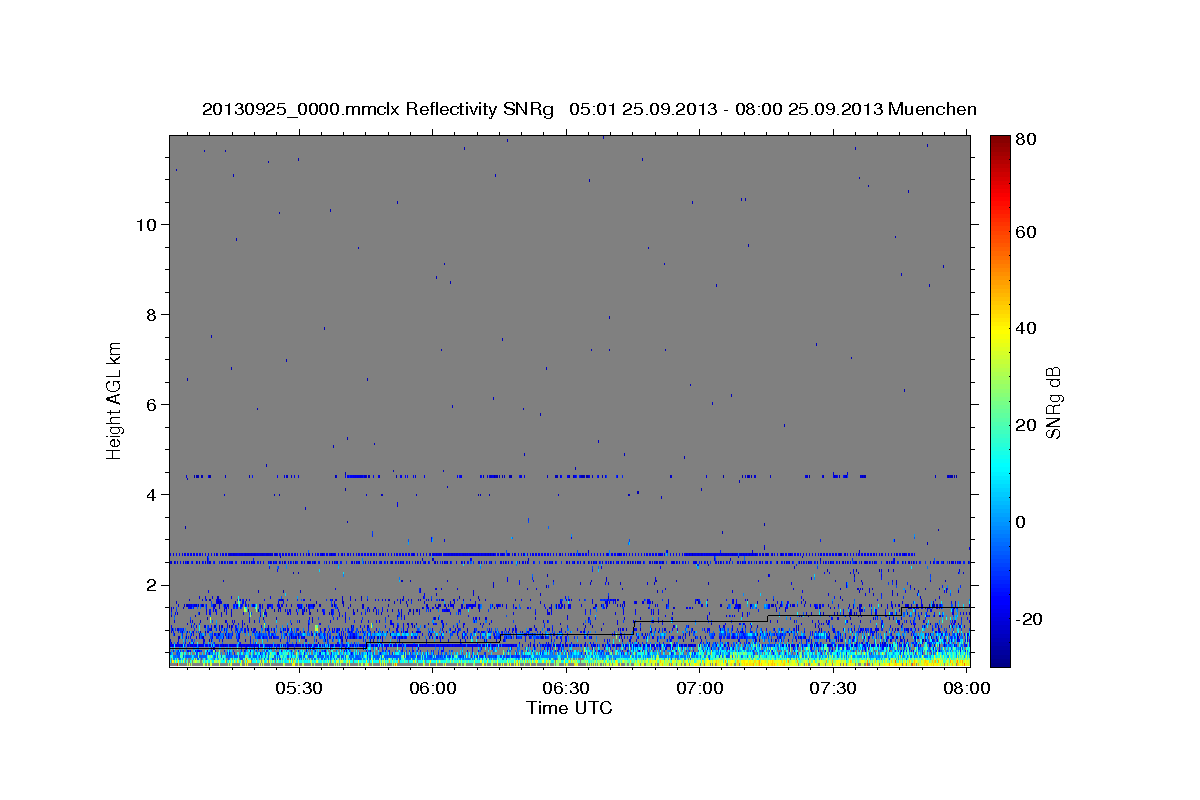Click the height tick label 6

pos(149,404)
